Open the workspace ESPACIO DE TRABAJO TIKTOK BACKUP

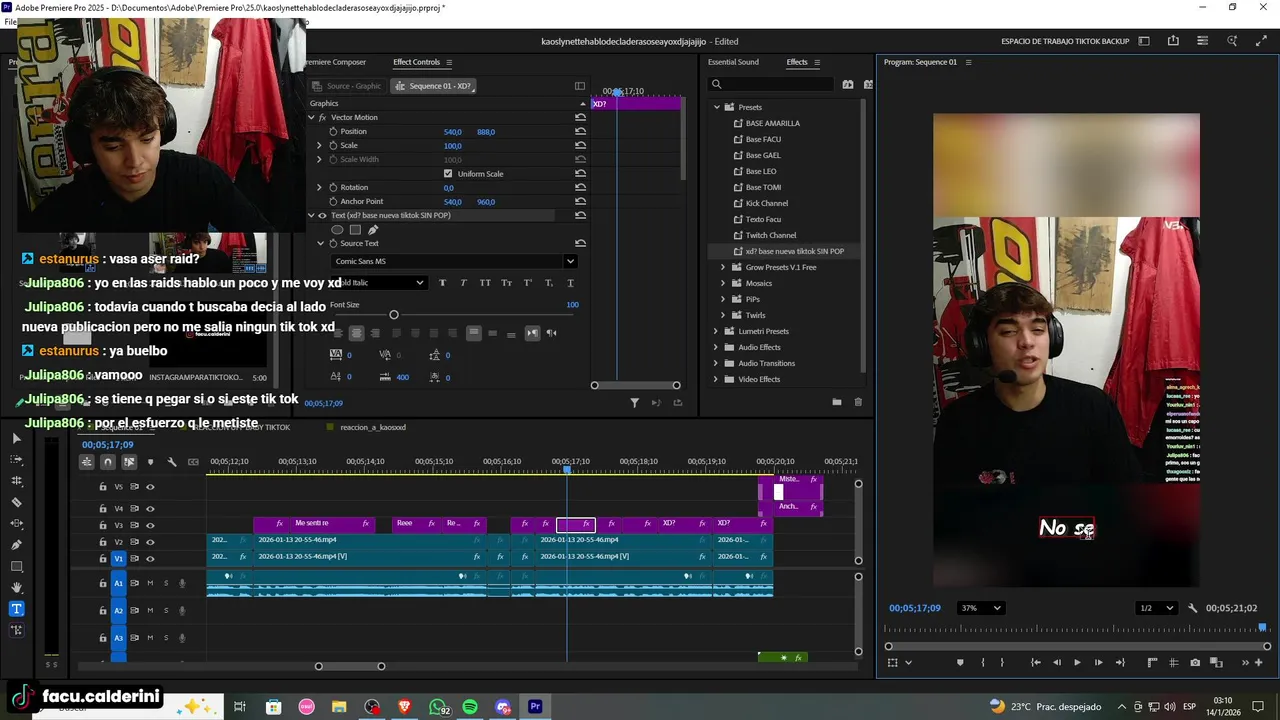point(1065,41)
